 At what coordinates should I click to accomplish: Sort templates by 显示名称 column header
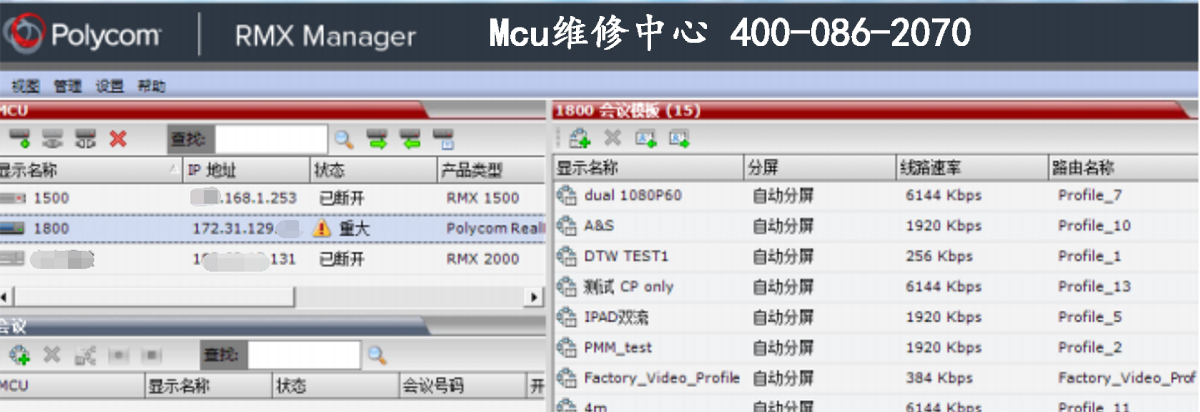[648, 168]
